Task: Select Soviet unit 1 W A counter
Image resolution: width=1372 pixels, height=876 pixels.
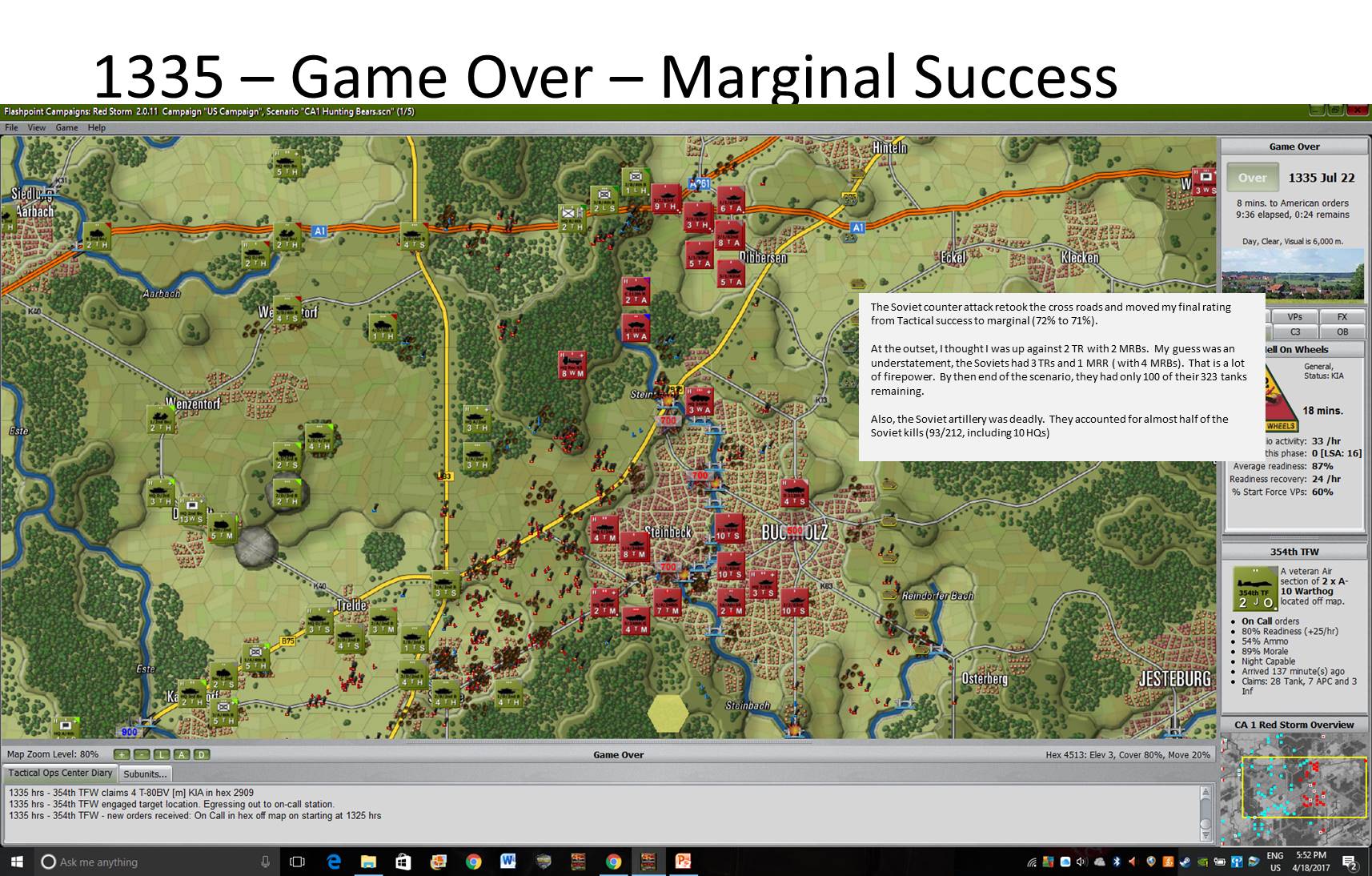Action: coord(636,327)
